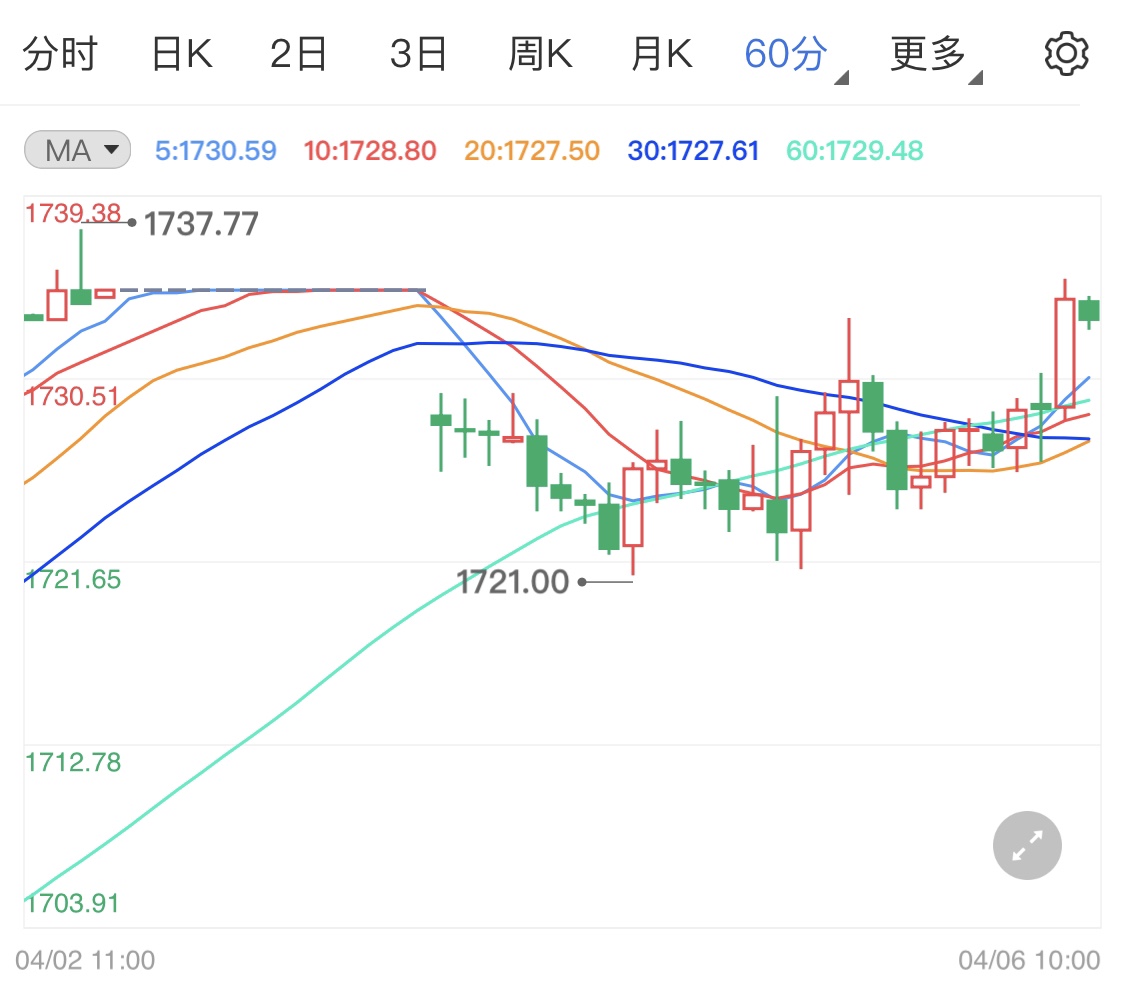Switch to the 日K tab
This screenshot has height=991, width=1125.
(x=182, y=53)
